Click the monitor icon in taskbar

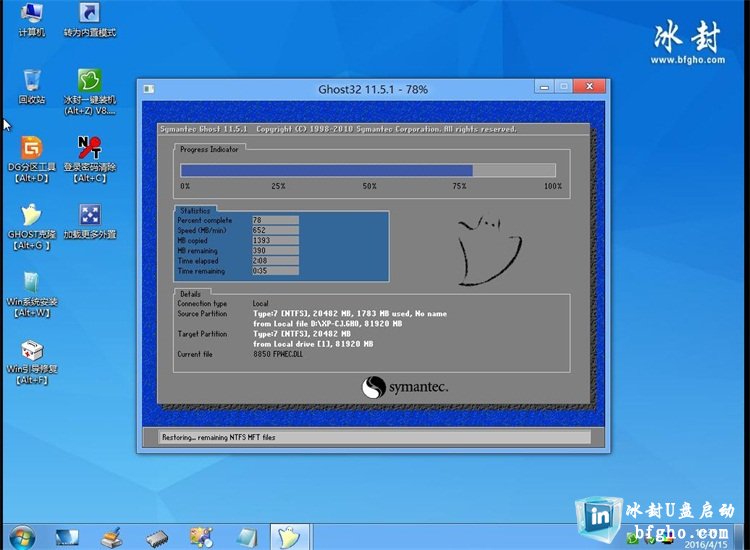click(66, 537)
